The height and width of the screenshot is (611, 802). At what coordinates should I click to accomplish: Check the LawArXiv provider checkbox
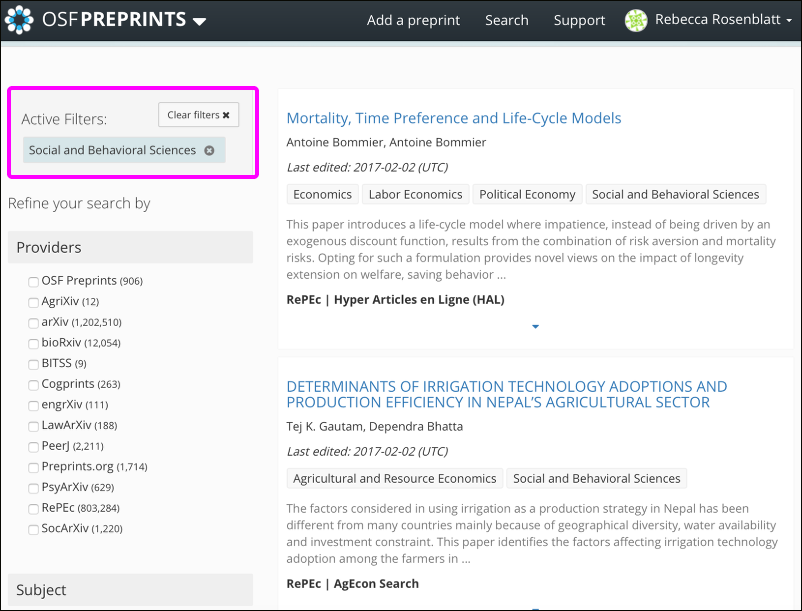tap(33, 426)
